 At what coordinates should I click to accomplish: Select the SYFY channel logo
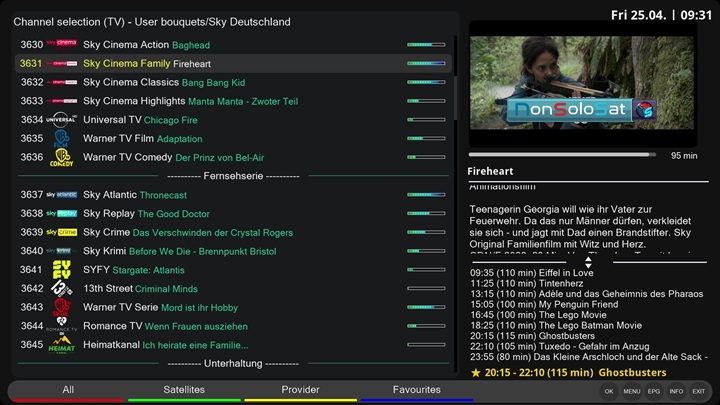(x=62, y=270)
